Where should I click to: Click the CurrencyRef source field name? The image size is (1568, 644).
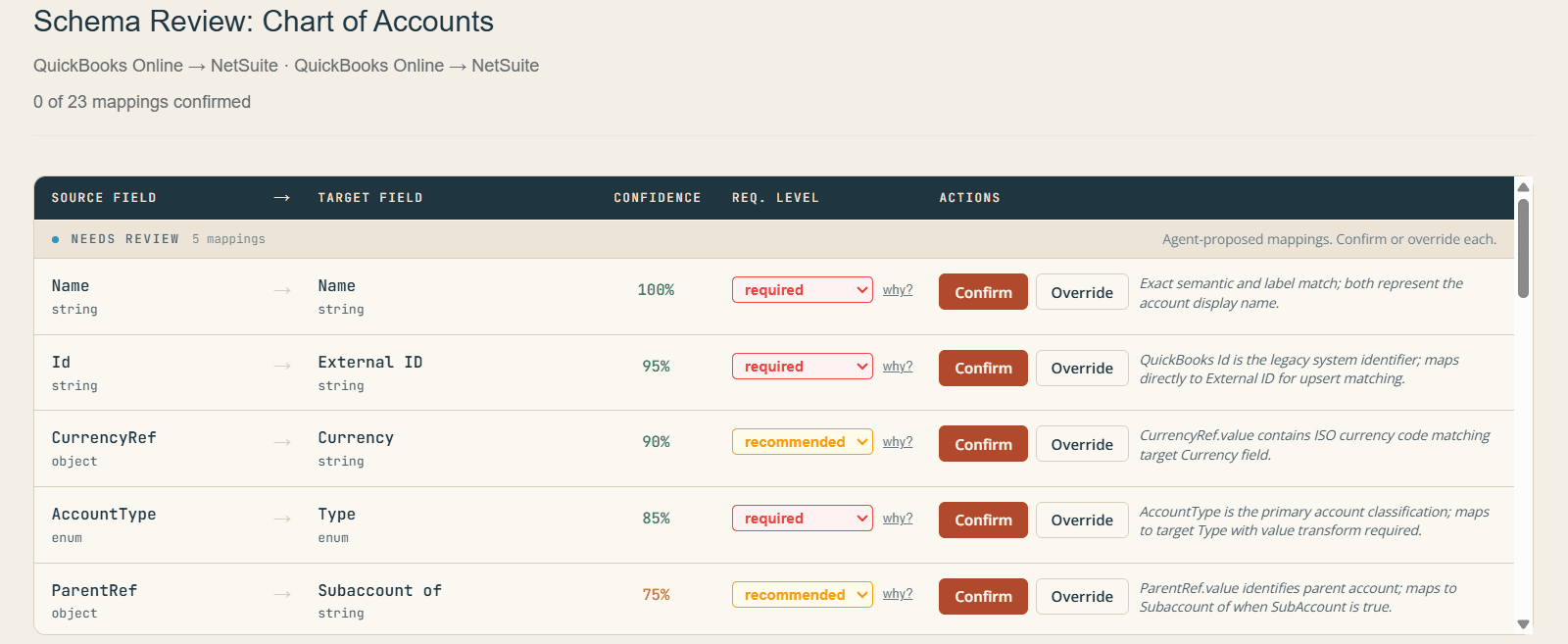coord(104,438)
